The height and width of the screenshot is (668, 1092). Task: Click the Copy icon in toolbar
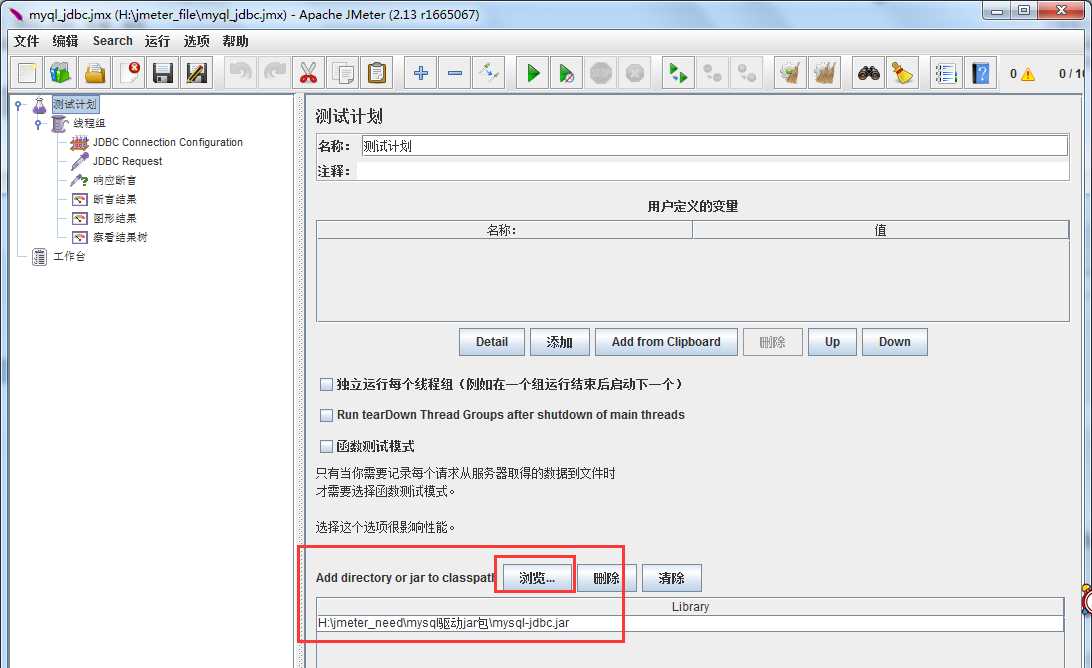[343, 72]
